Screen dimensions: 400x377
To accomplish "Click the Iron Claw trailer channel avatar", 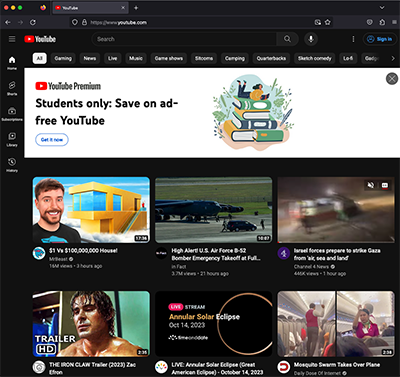I will pos(39,367).
